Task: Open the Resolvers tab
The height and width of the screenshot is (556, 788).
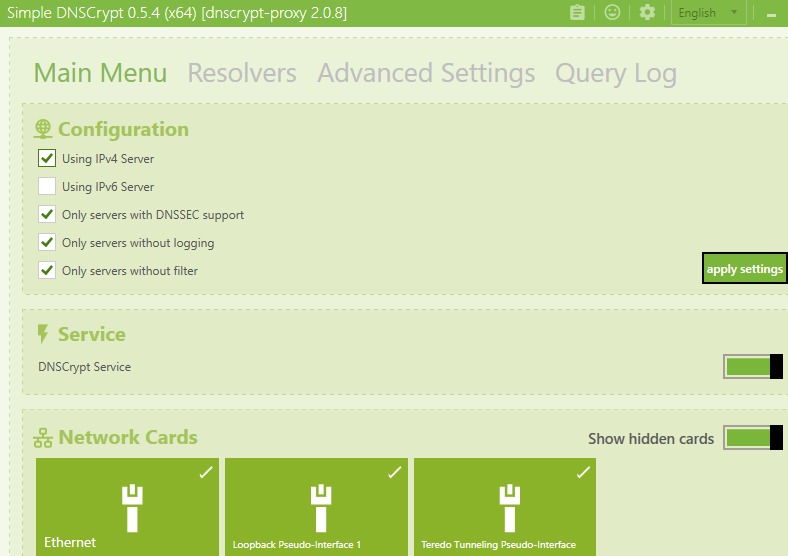Action: (x=242, y=73)
